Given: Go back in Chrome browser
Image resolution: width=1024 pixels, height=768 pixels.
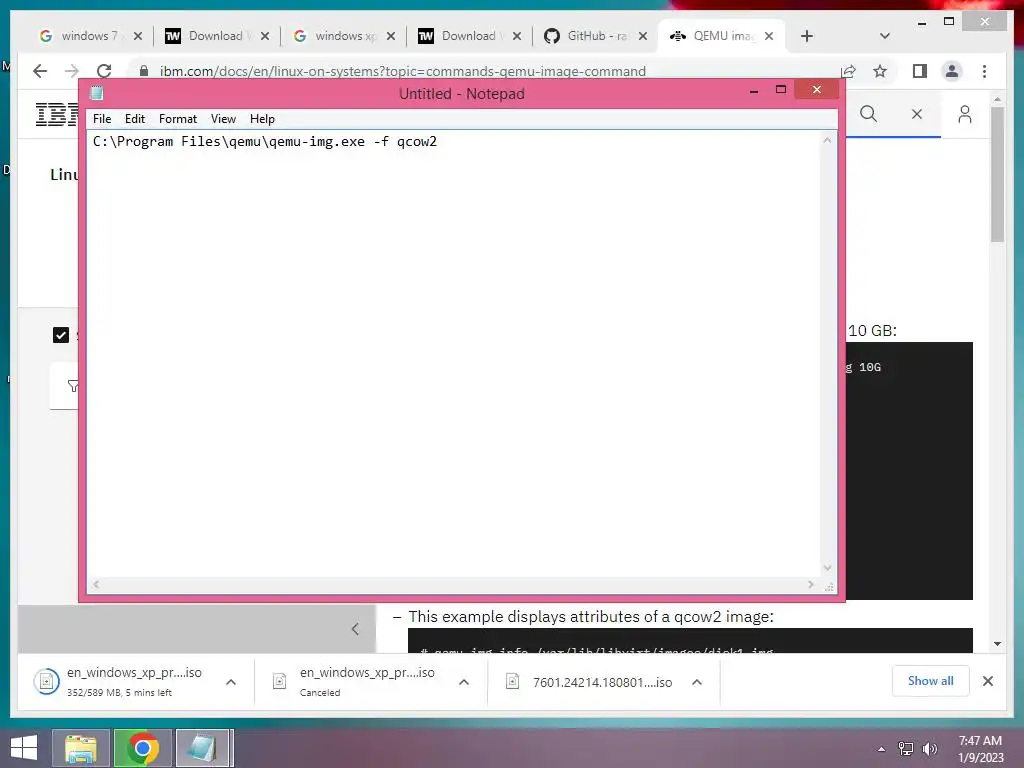Looking at the screenshot, I should tap(40, 71).
